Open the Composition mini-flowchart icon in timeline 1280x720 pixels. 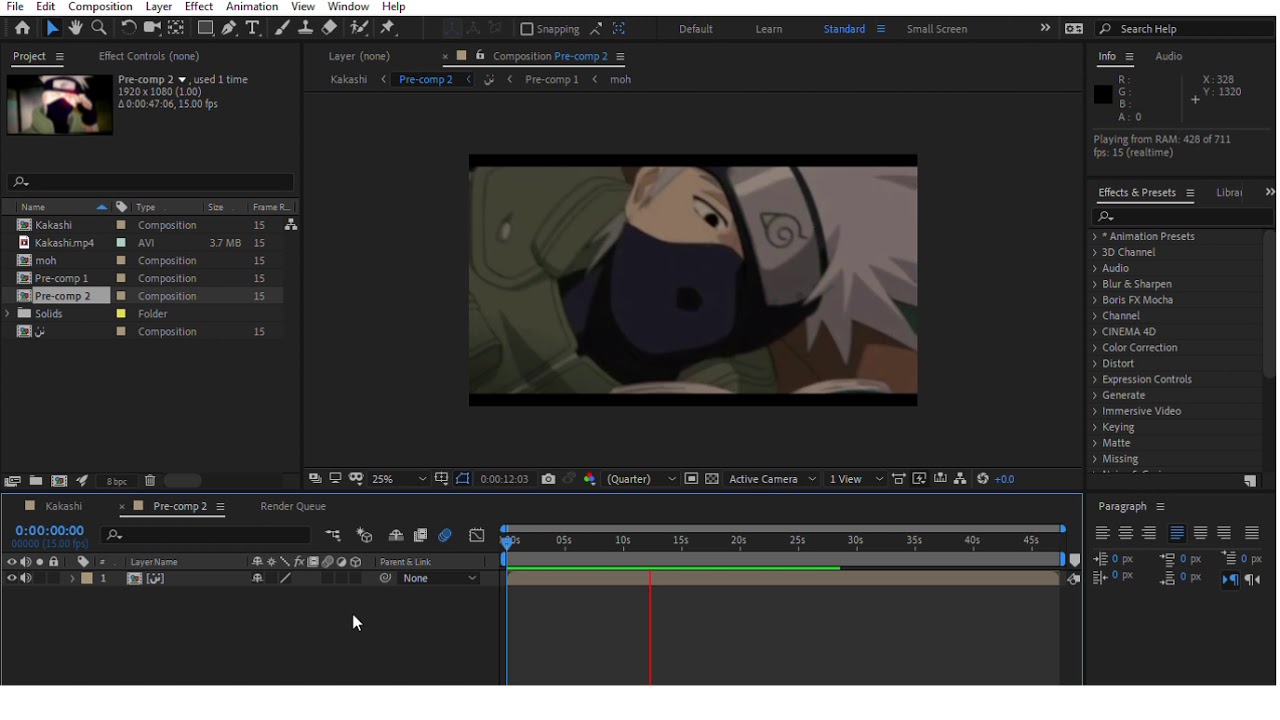click(333, 537)
